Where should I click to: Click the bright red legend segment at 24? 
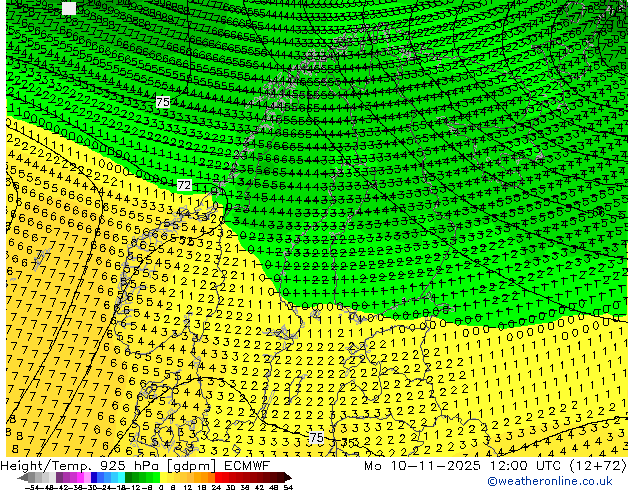click(218, 478)
